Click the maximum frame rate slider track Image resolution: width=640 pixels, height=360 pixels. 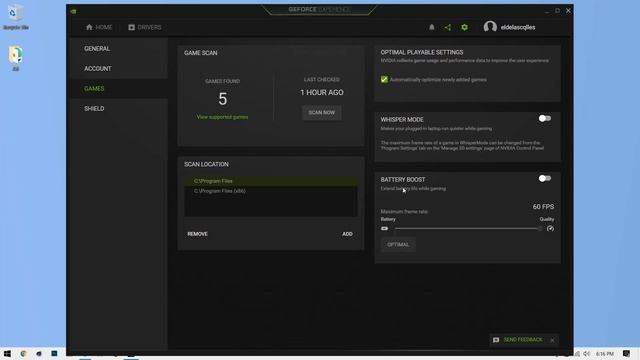[468, 229]
